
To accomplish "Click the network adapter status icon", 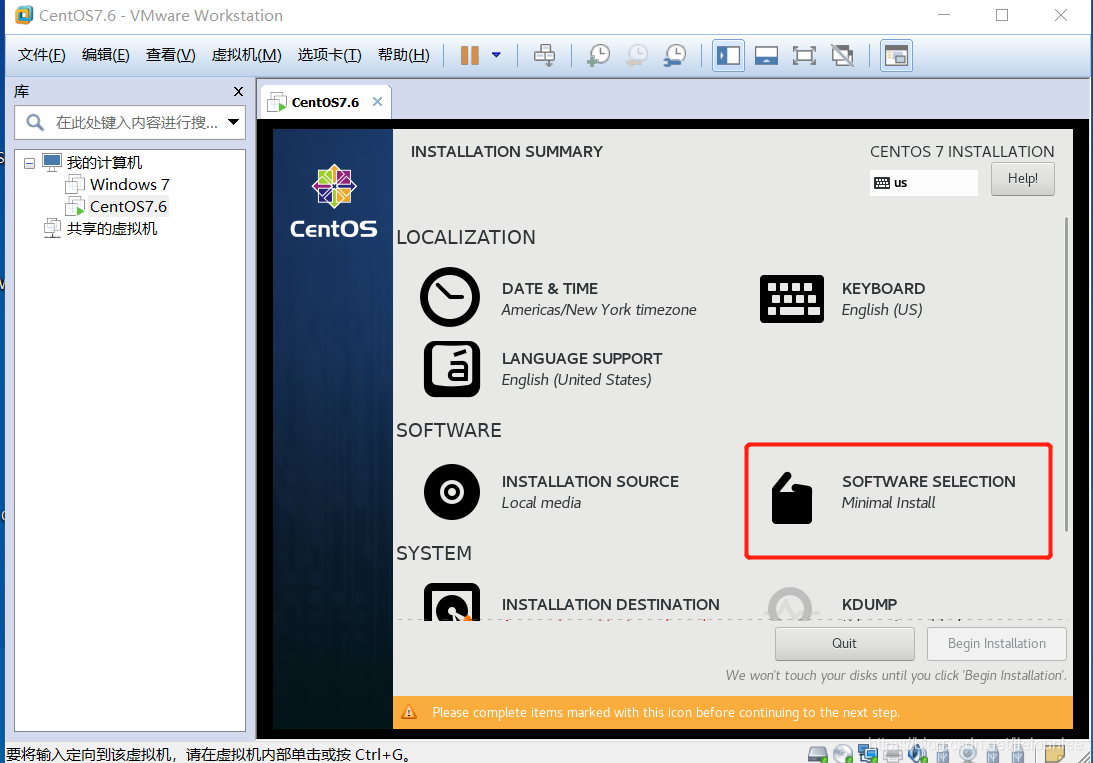I will click(868, 754).
